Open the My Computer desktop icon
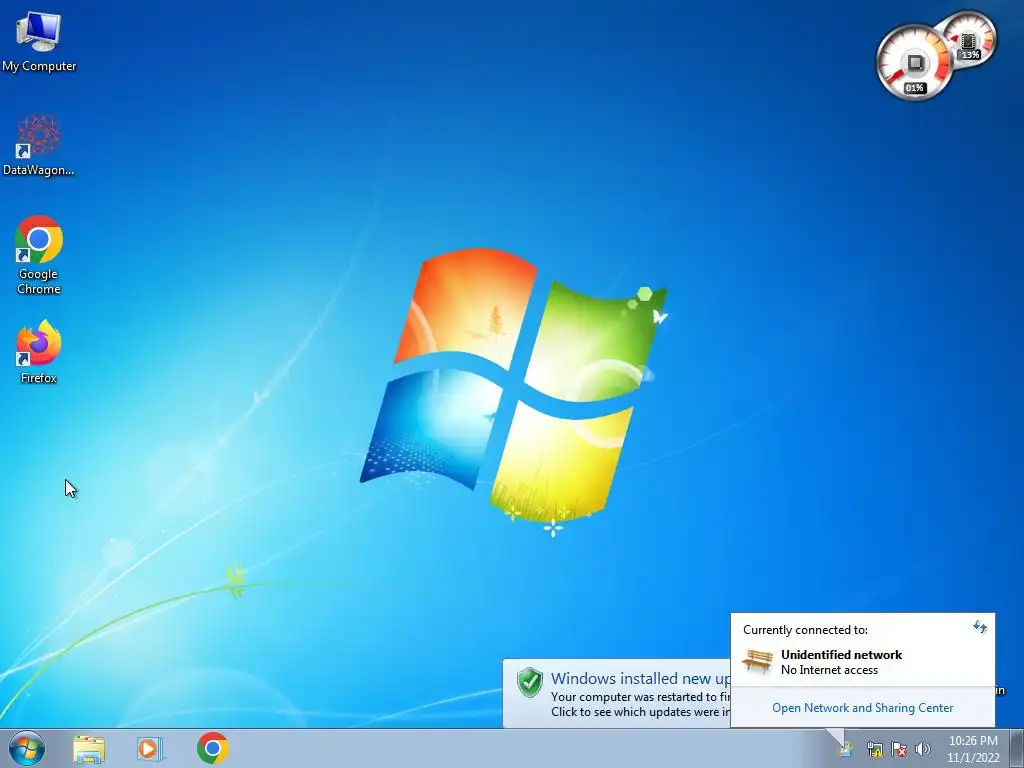1024x768 pixels. coord(39,41)
